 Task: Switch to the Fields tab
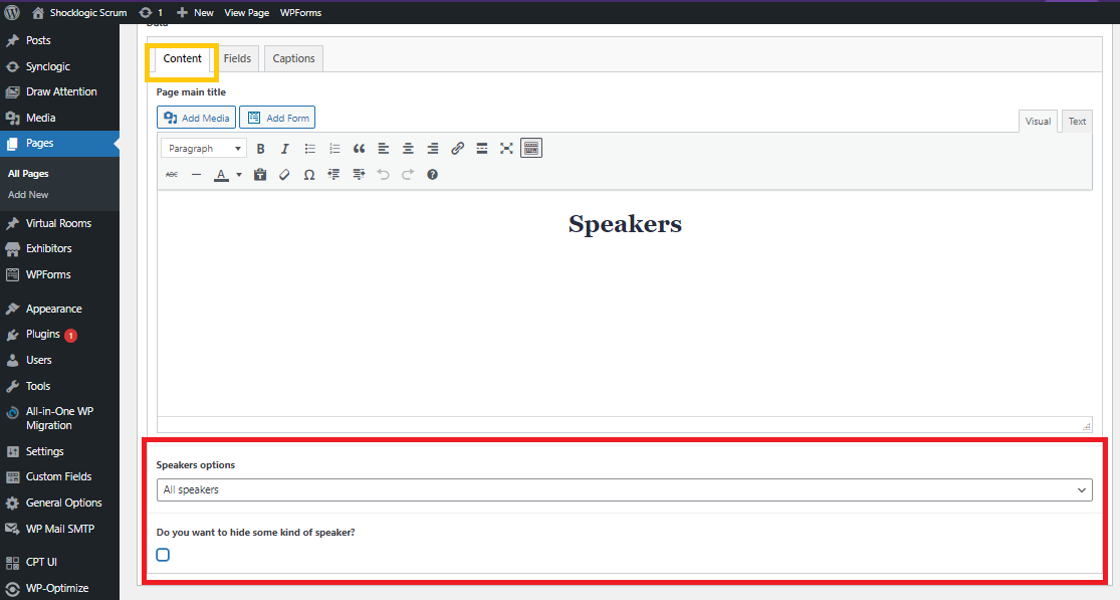coord(237,59)
